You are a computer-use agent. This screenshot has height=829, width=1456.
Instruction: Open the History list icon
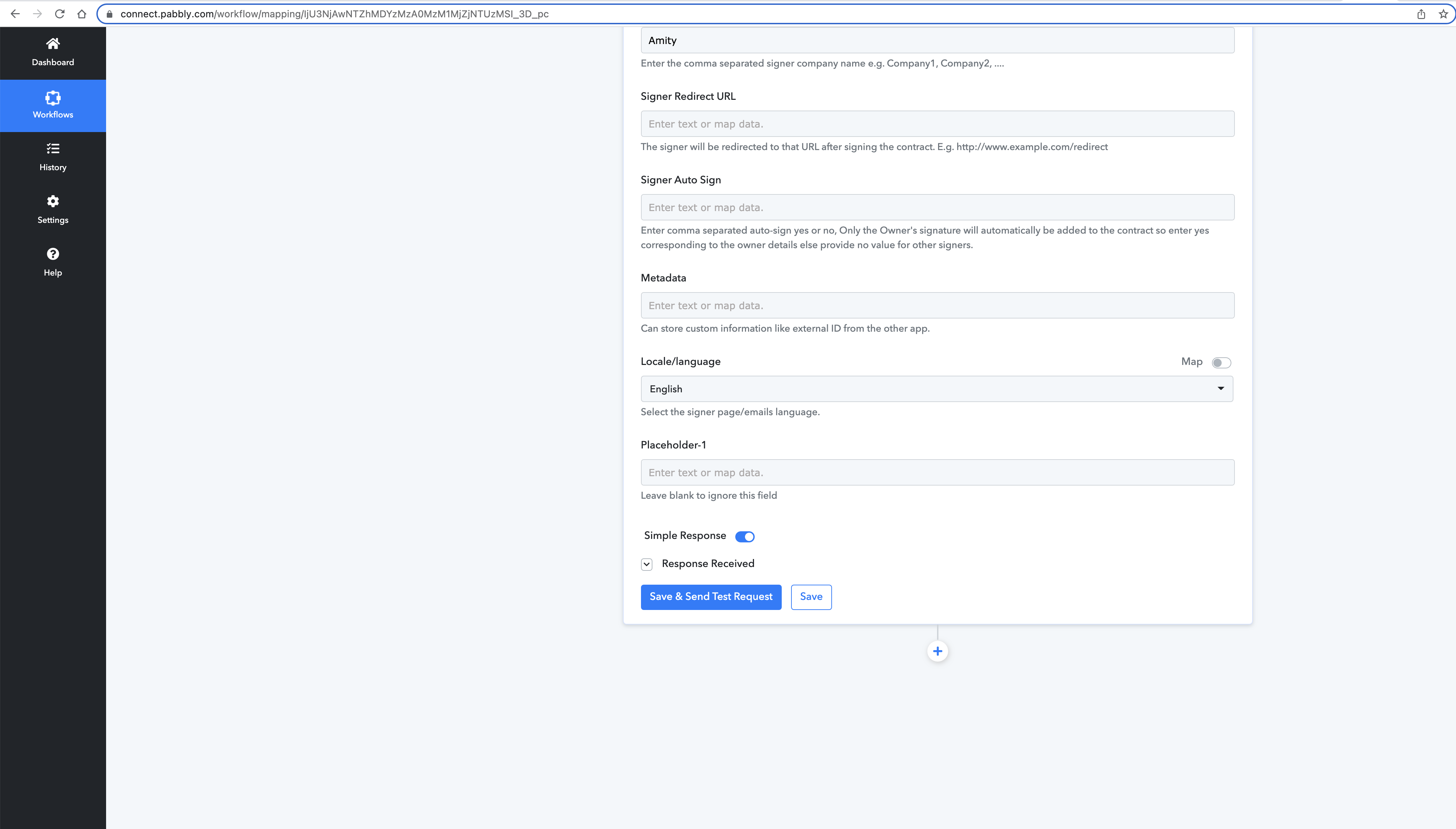point(52,149)
